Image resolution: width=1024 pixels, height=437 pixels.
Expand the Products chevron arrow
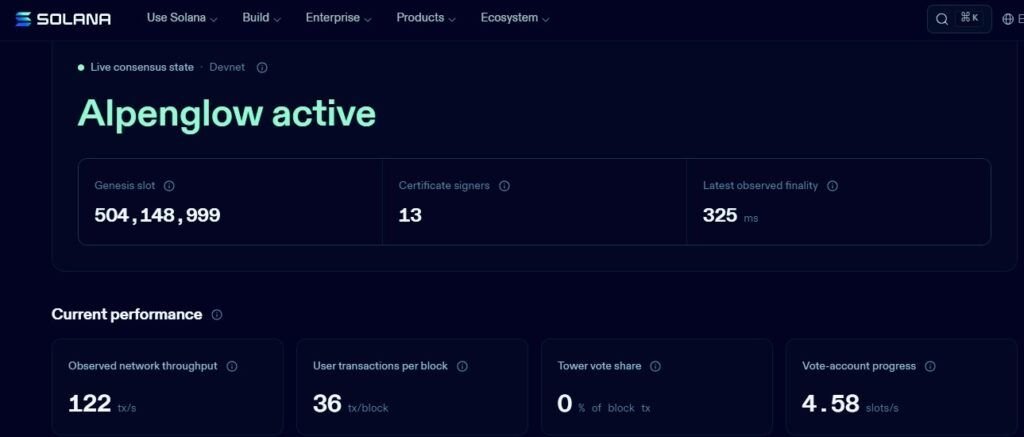tap(452, 20)
